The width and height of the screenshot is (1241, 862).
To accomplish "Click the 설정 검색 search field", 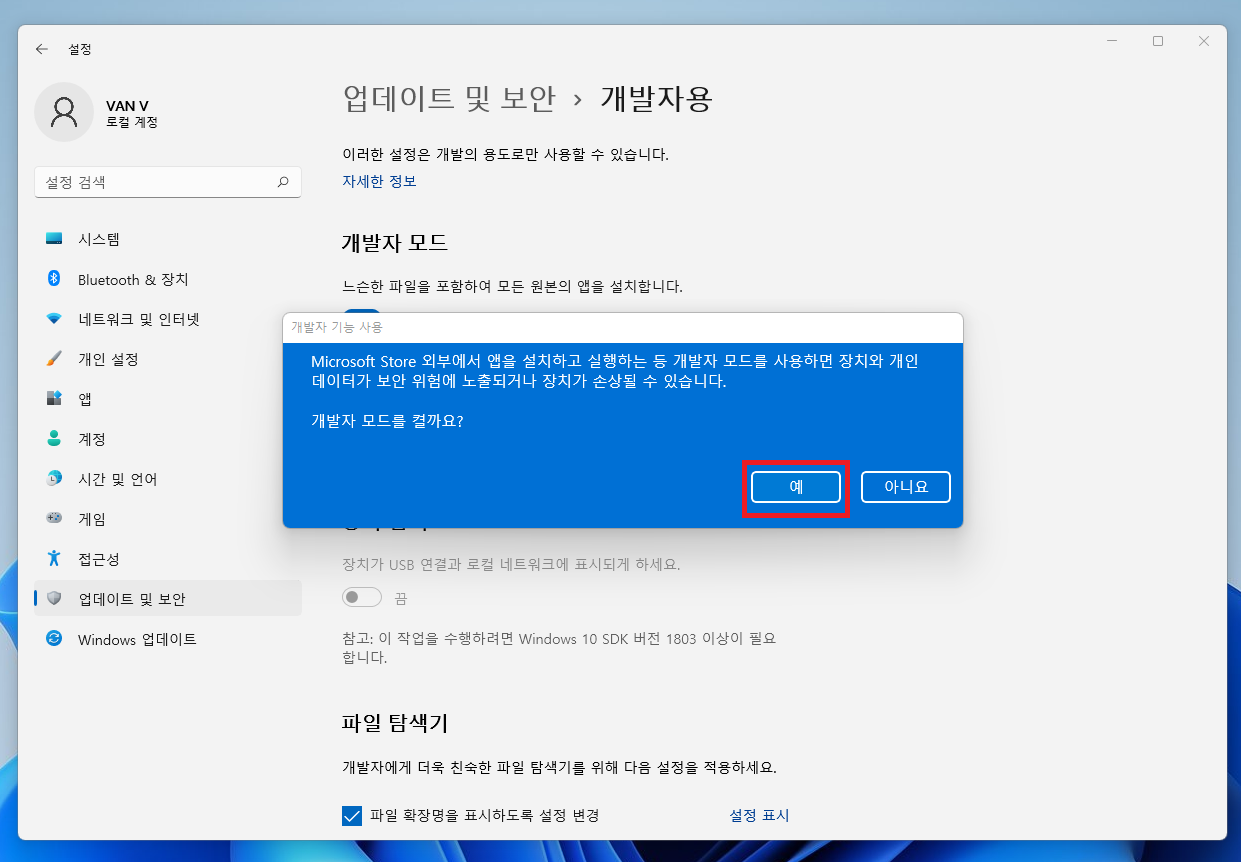I will coord(168,182).
